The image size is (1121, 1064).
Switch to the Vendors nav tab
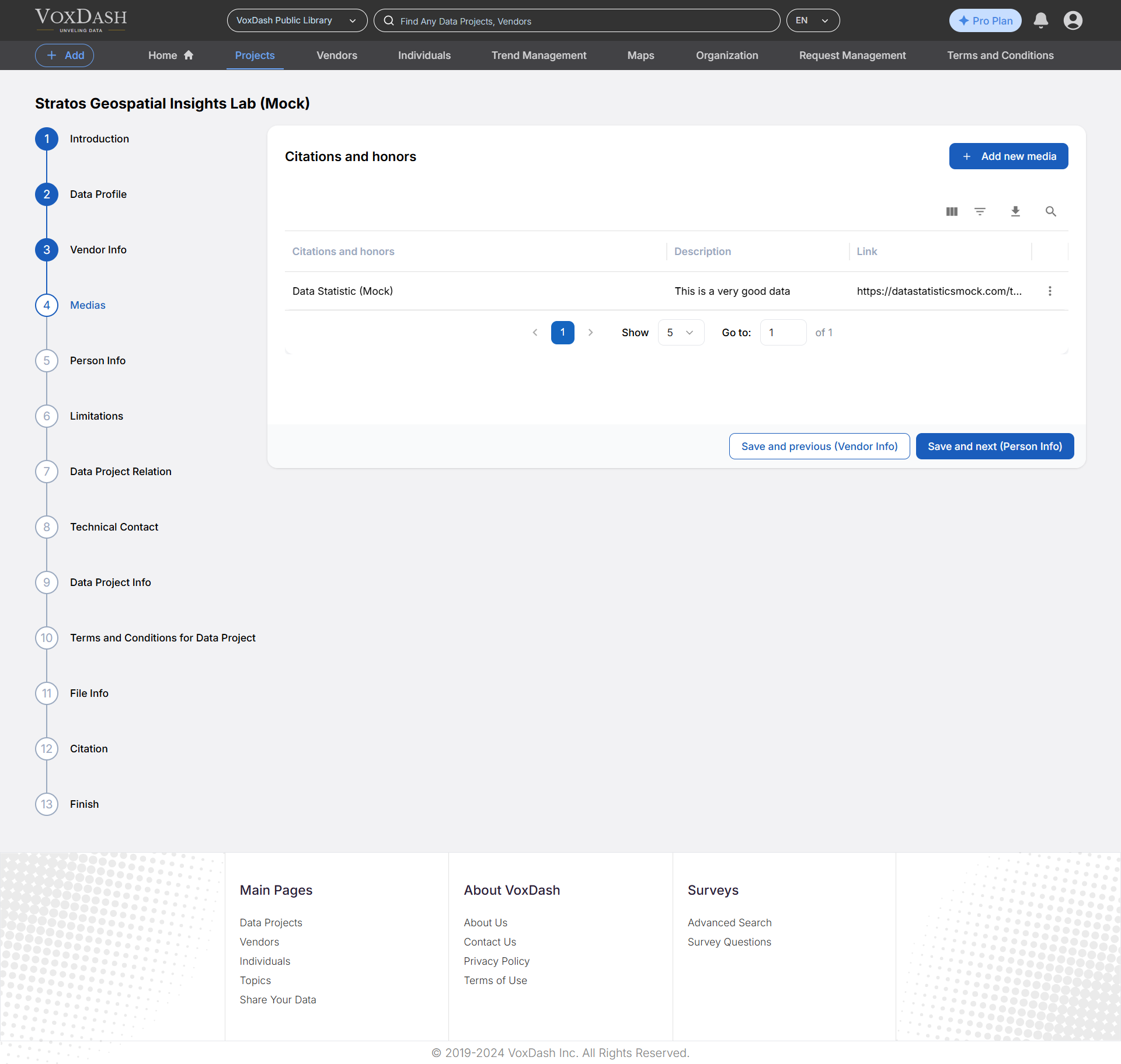coord(336,55)
